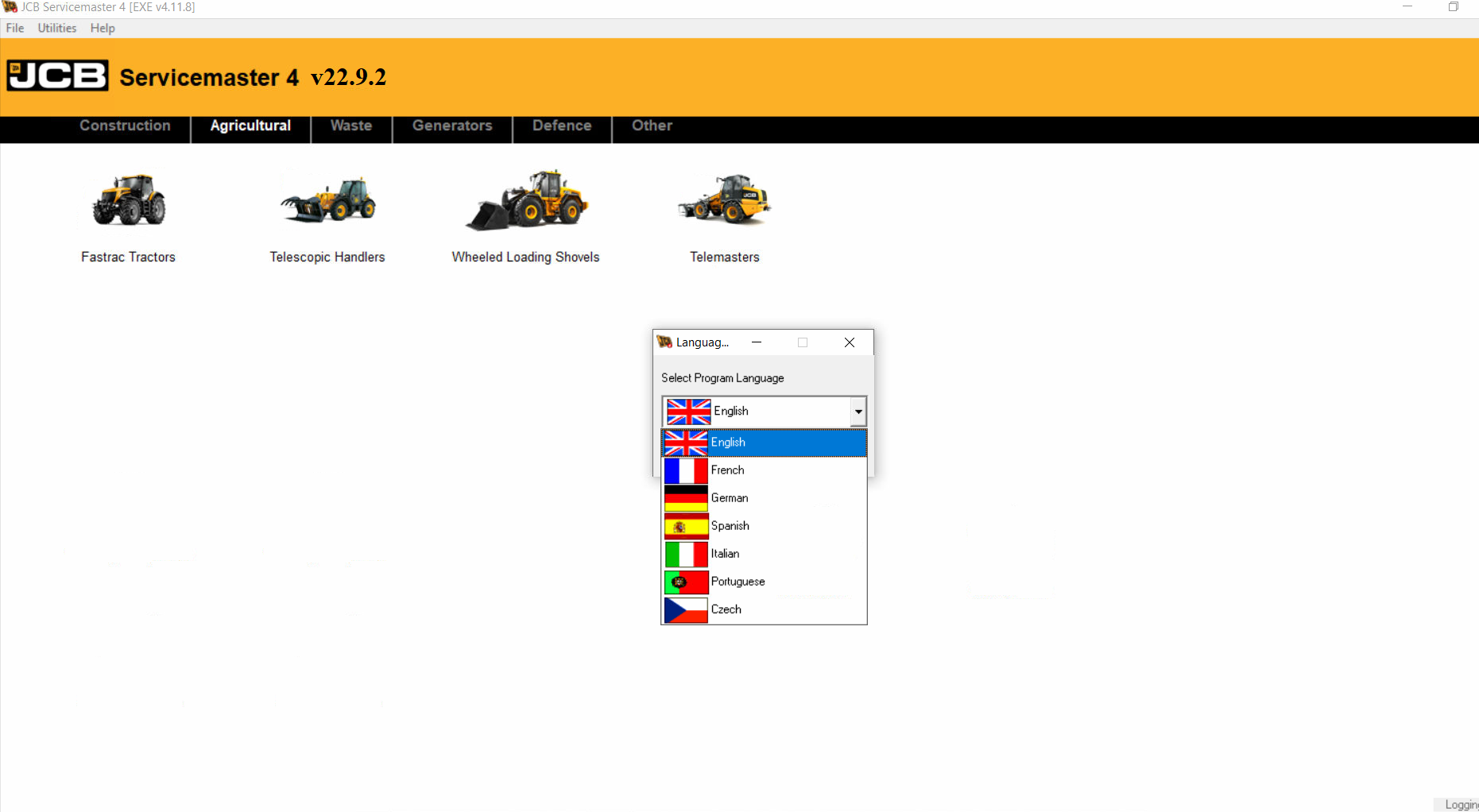This screenshot has height=812, width=1479.
Task: Click the JCB logo in the header
Action: coord(58,76)
